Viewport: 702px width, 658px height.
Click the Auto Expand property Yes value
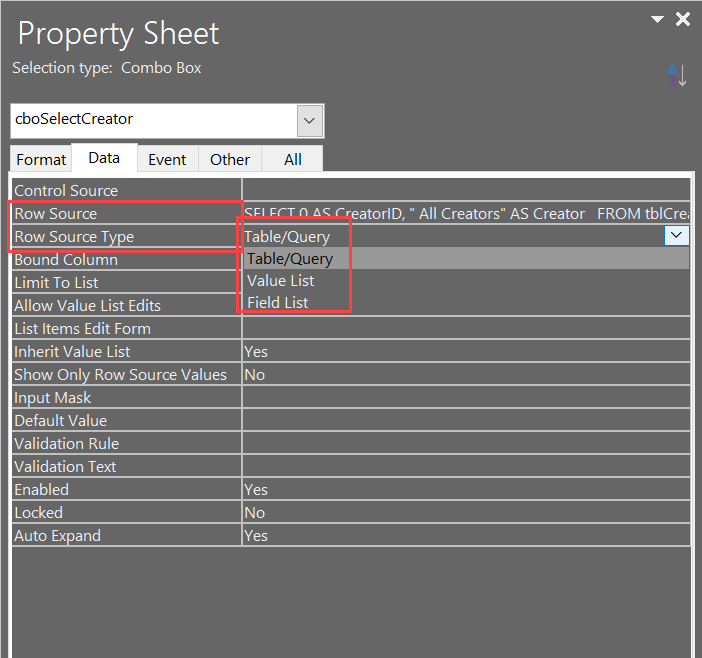point(465,535)
